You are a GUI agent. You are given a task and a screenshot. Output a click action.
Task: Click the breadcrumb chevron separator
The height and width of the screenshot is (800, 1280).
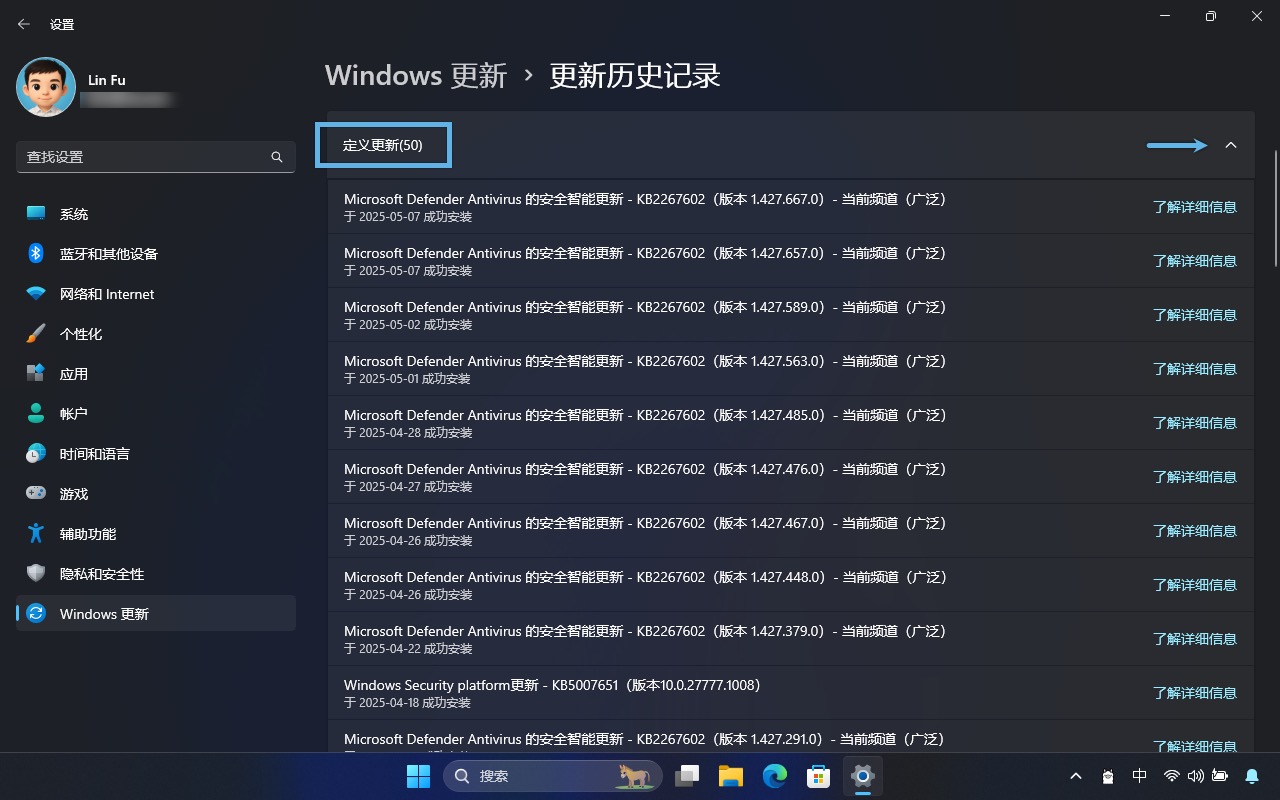click(529, 76)
